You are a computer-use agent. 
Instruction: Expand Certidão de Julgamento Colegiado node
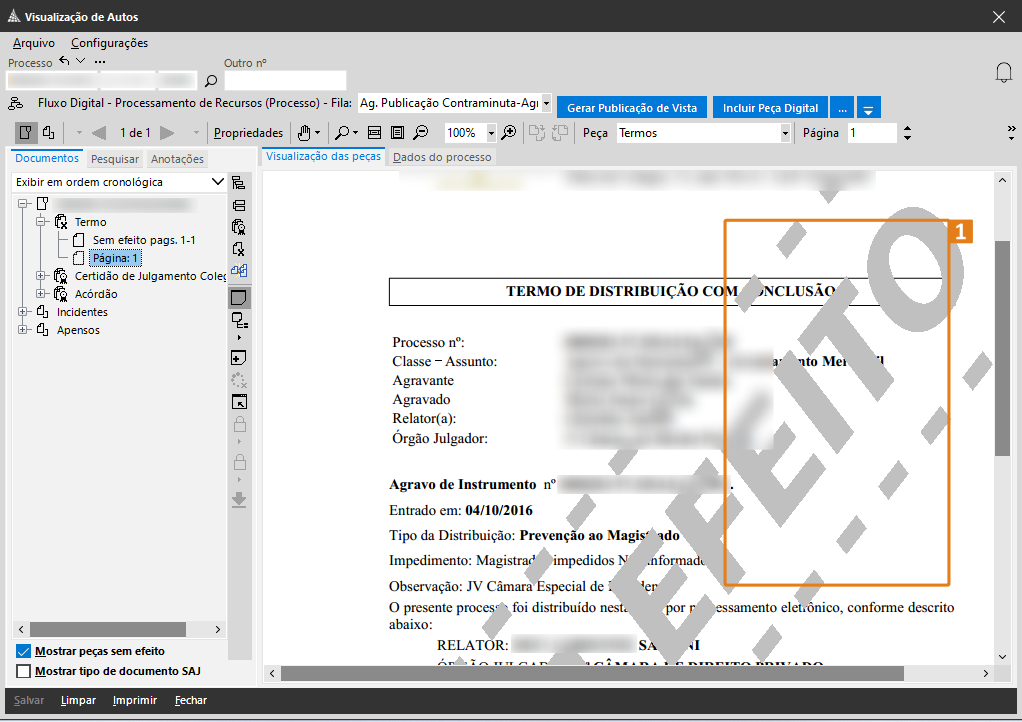click(40, 276)
